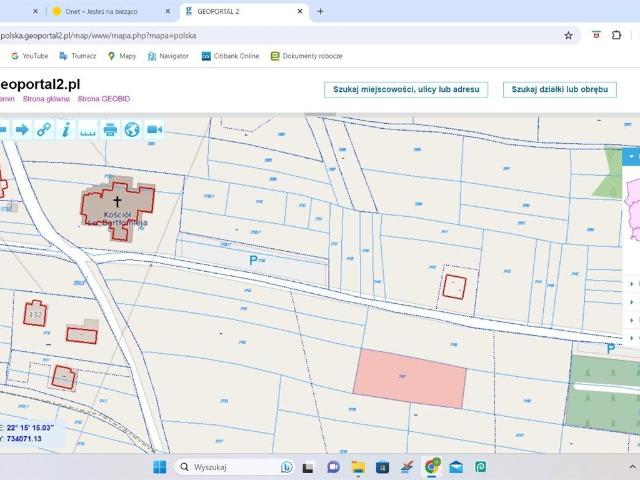This screenshot has height=480, width=640.
Task: Open a new browser tab
Action: [320, 11]
